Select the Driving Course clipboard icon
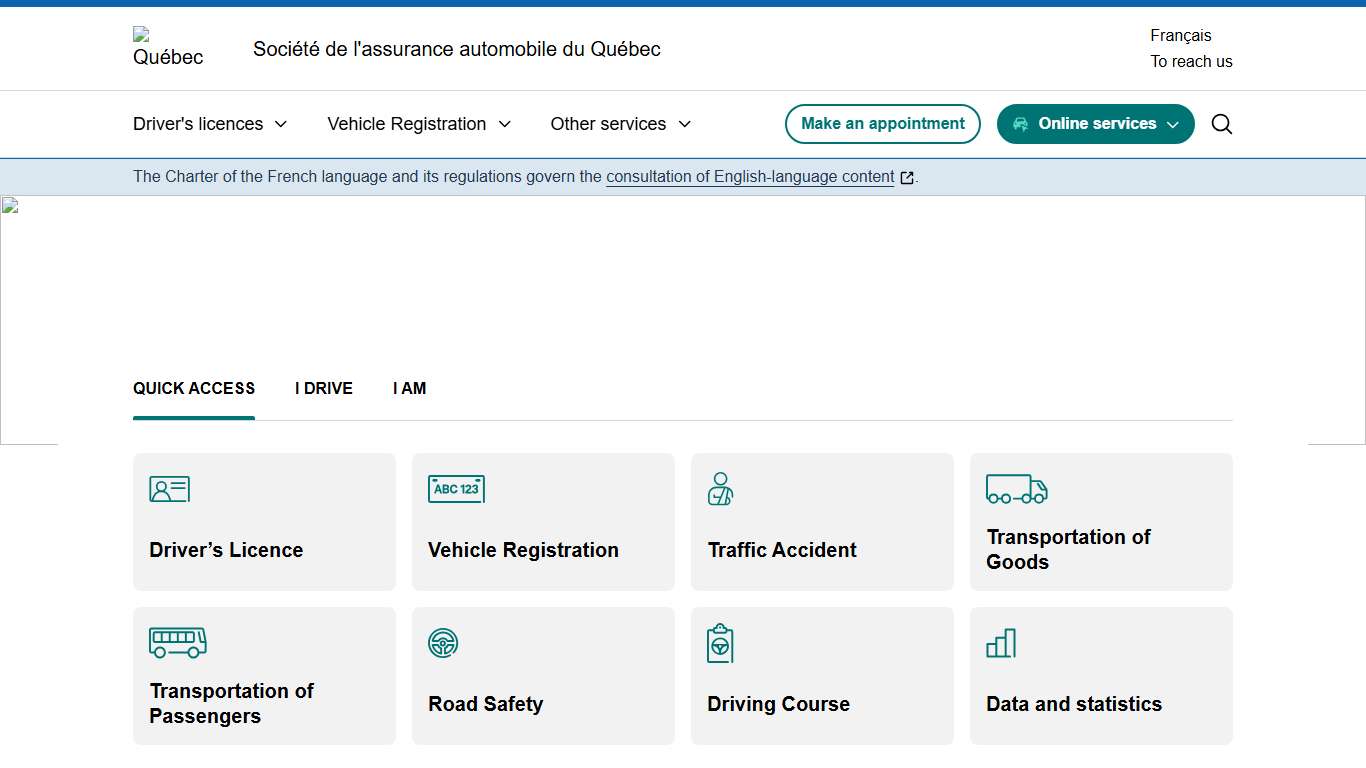The height and width of the screenshot is (768, 1366). point(721,643)
